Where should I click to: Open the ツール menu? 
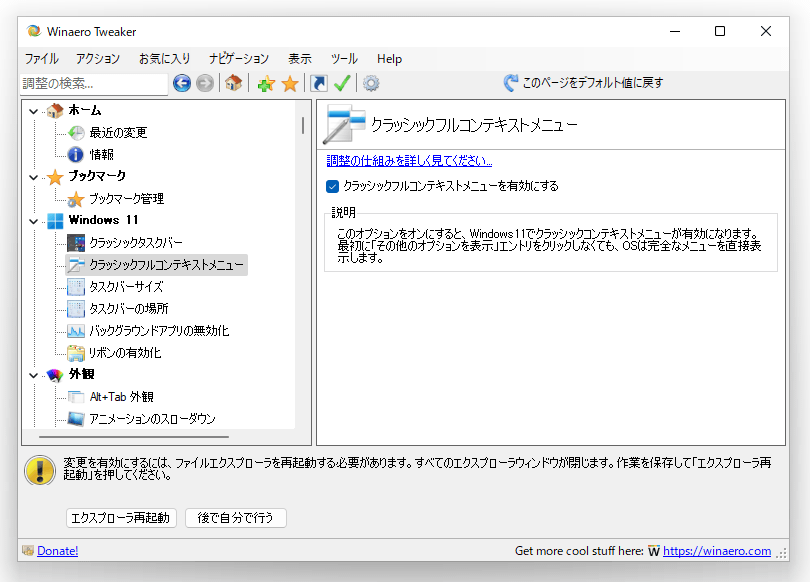[x=344, y=59]
